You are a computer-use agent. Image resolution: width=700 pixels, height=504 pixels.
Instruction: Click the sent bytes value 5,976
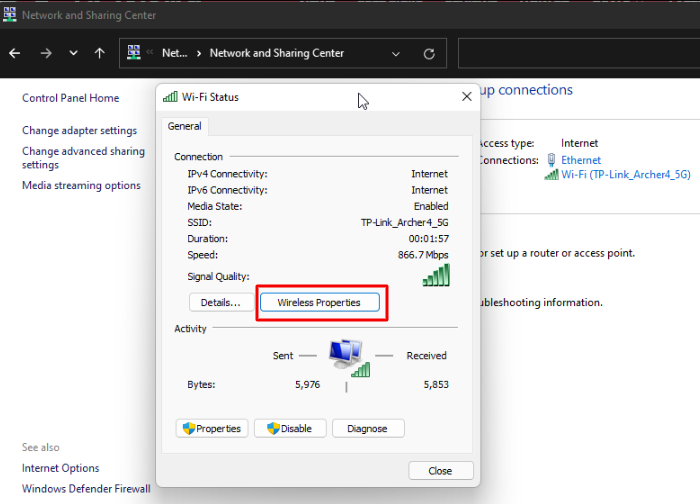tap(308, 384)
